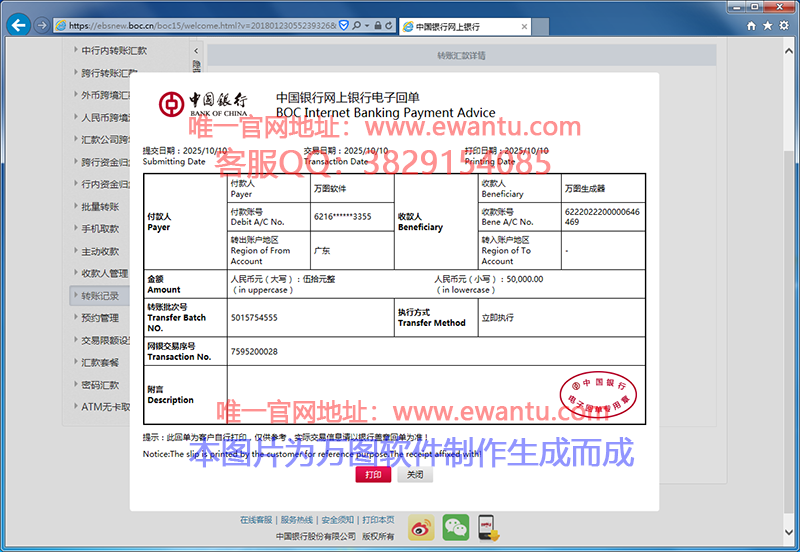Click the URL address field
Screen dimensions: 800x552
click(x=202, y=25)
